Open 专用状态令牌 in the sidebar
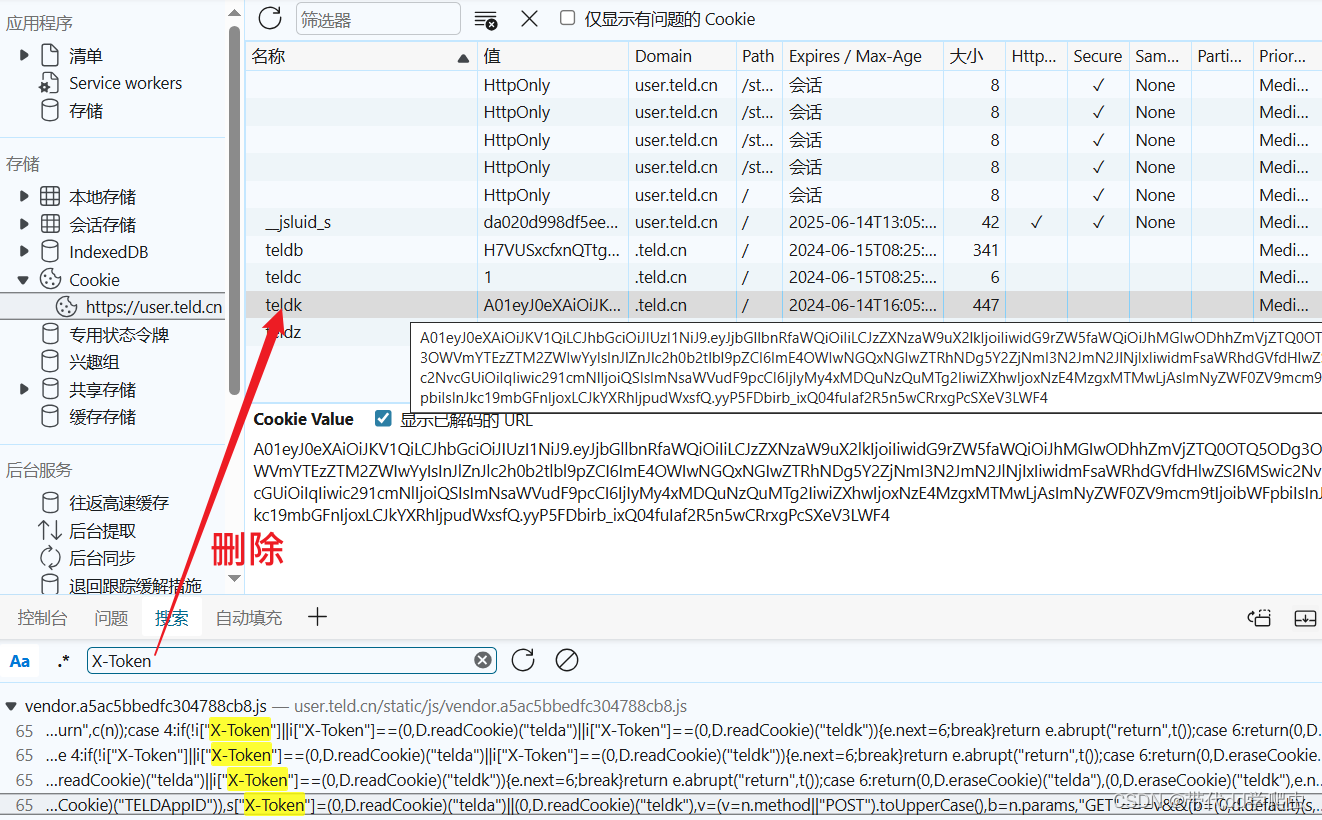 click(x=118, y=335)
